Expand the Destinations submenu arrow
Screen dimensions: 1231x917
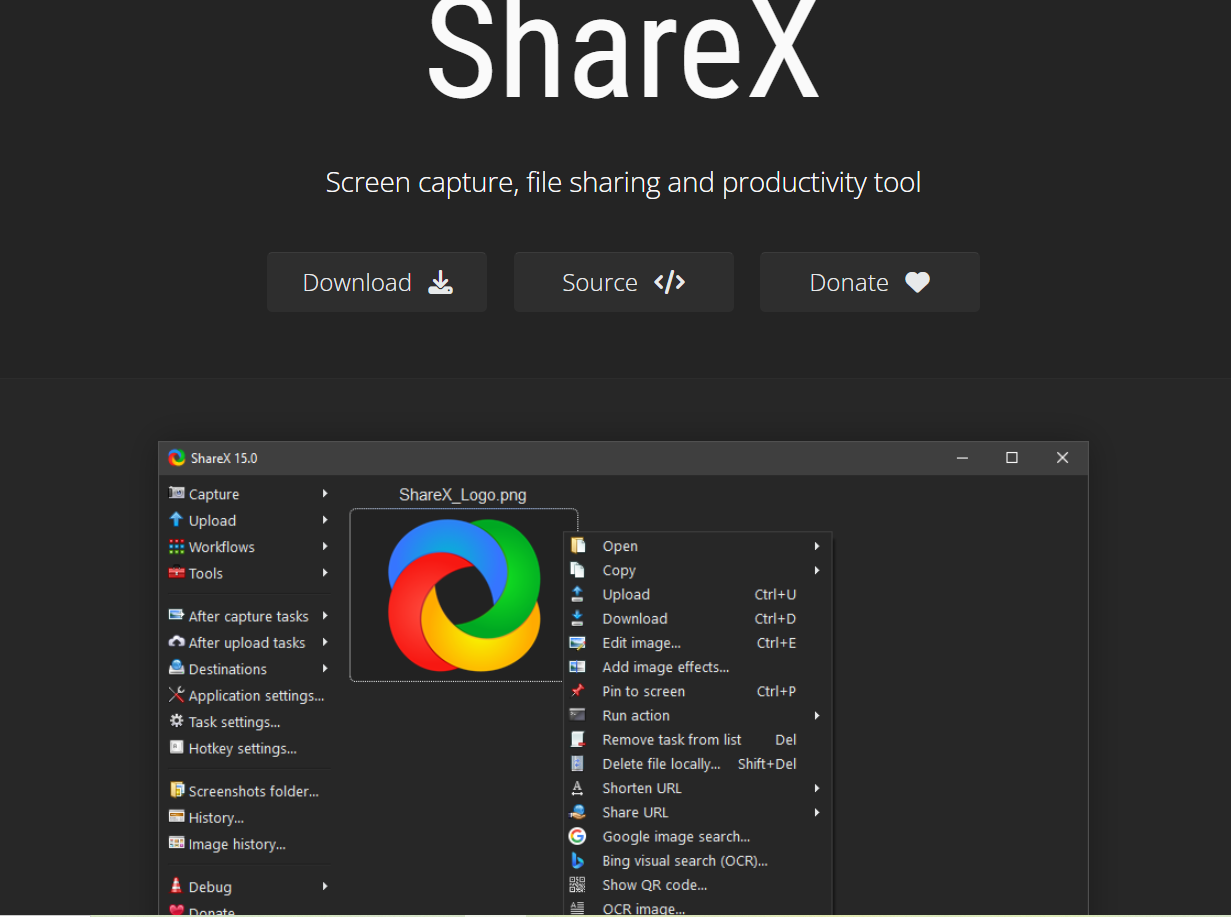click(325, 668)
